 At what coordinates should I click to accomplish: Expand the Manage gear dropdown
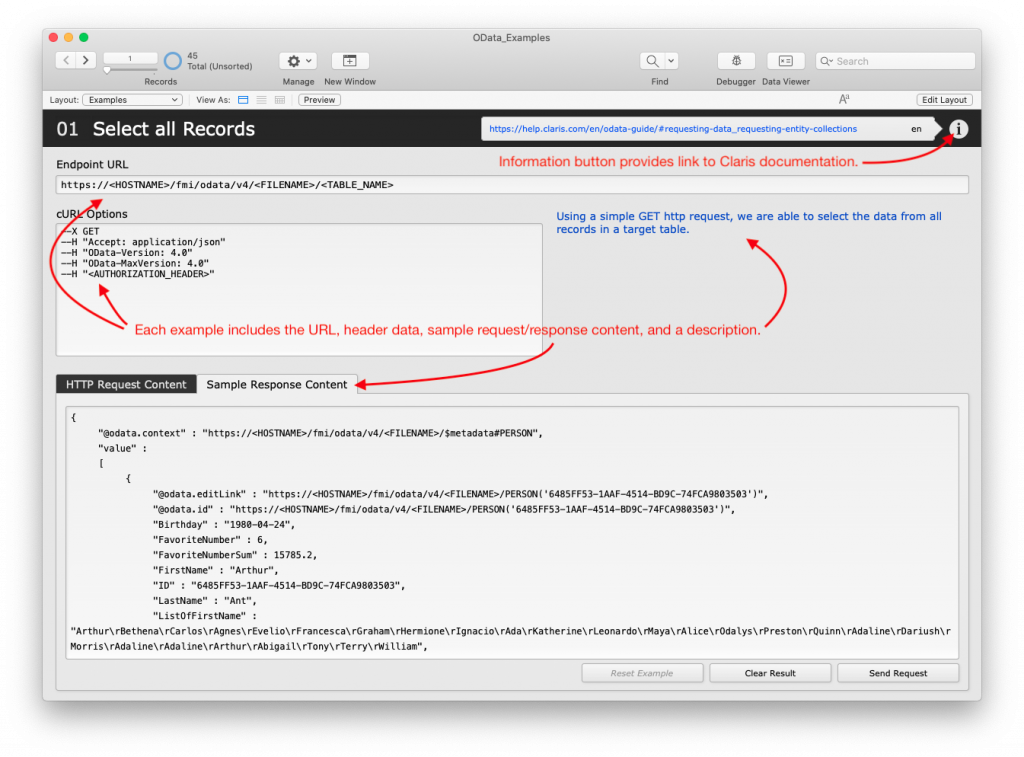point(298,61)
